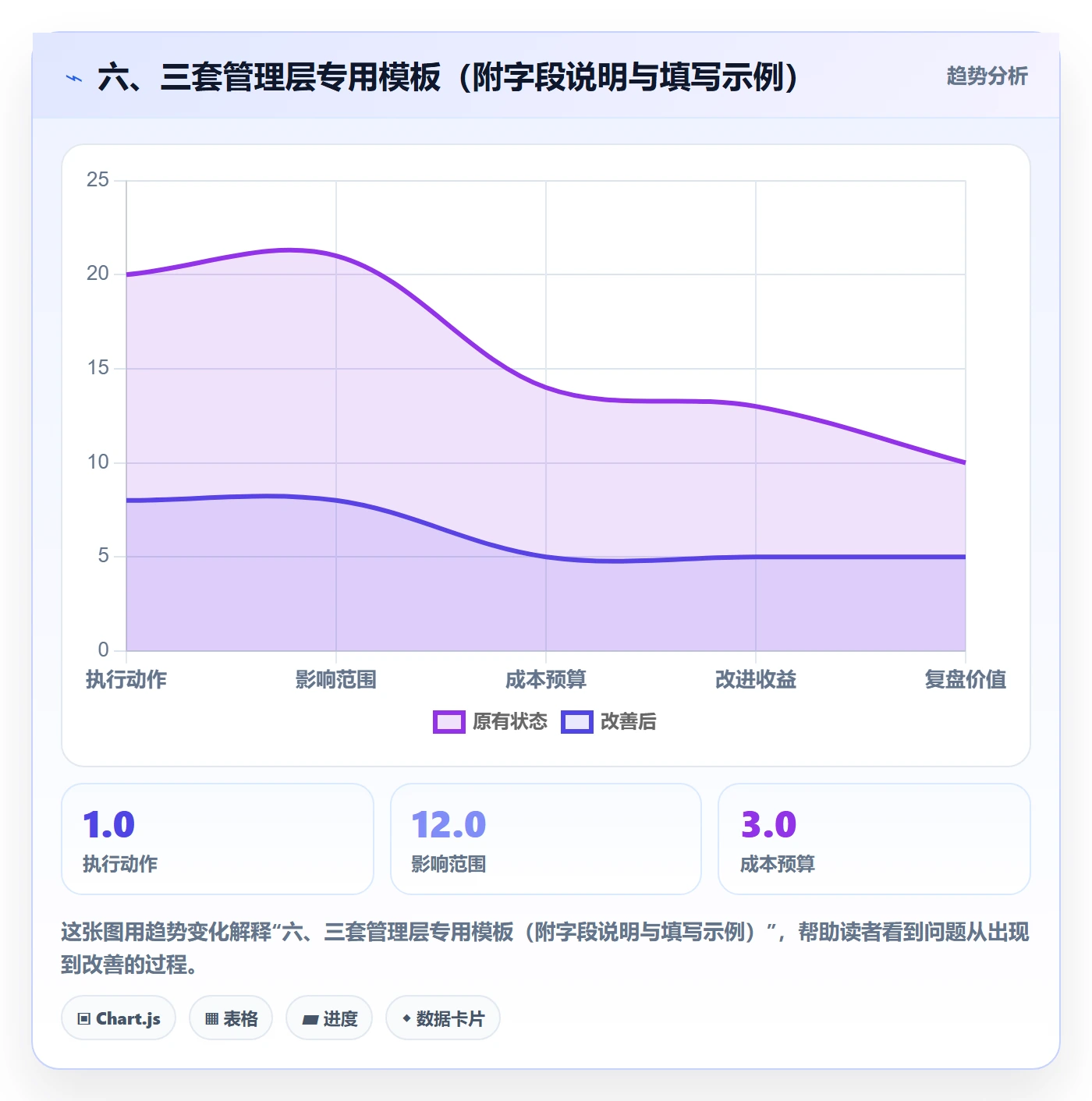Toggle the 原有状态 legend swatch

[449, 721]
